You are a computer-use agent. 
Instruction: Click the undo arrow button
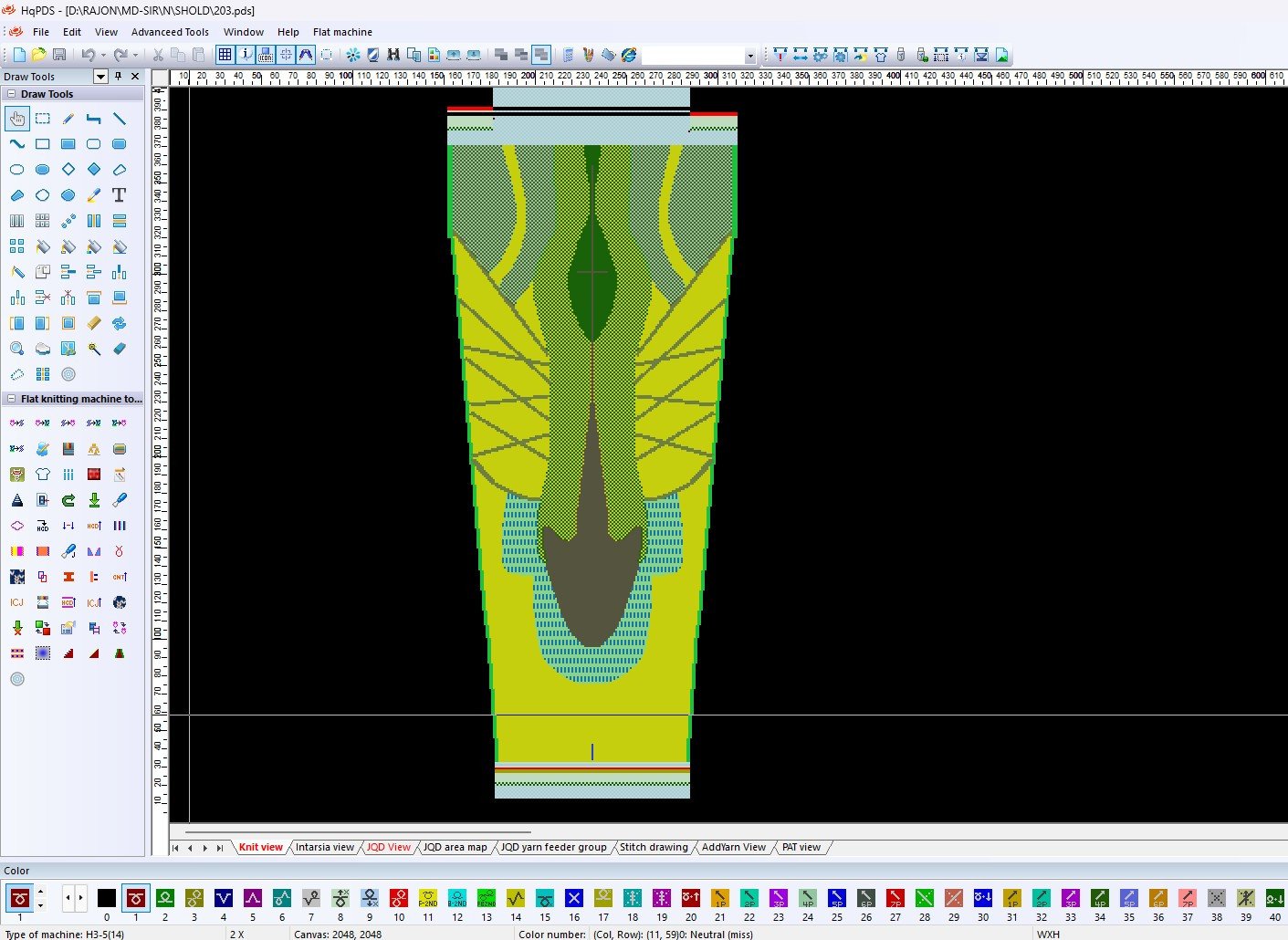tap(88, 56)
